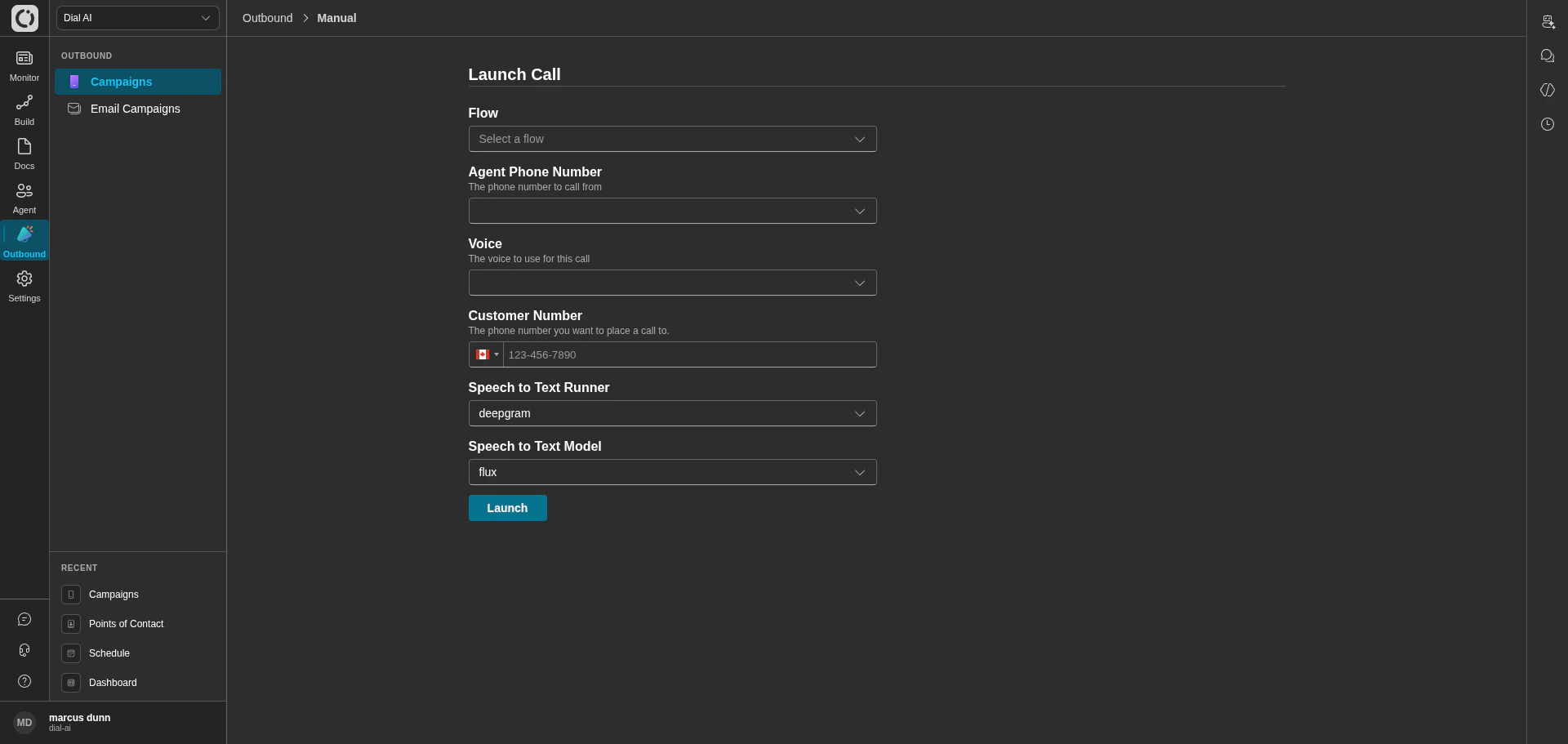Open the Voice dropdown

pyautogui.click(x=672, y=283)
